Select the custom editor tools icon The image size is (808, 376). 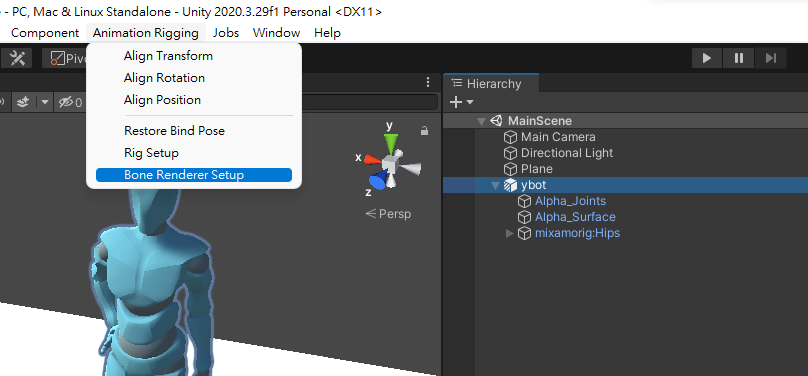(17, 58)
